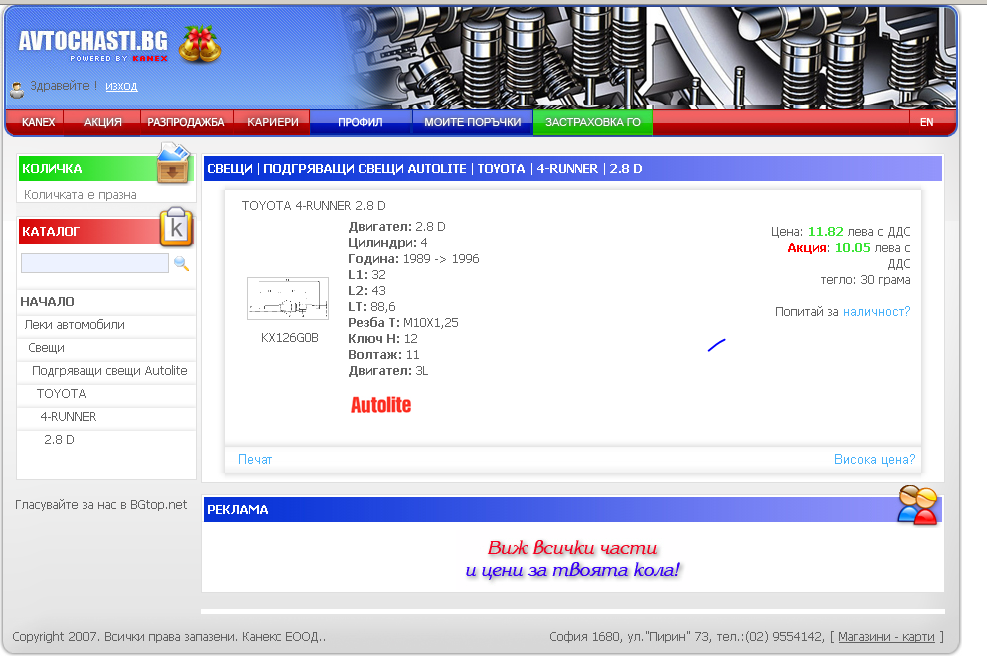The height and width of the screenshot is (665, 987).
Task: Click the Цилиндри: 4 row
Action: click(388, 242)
